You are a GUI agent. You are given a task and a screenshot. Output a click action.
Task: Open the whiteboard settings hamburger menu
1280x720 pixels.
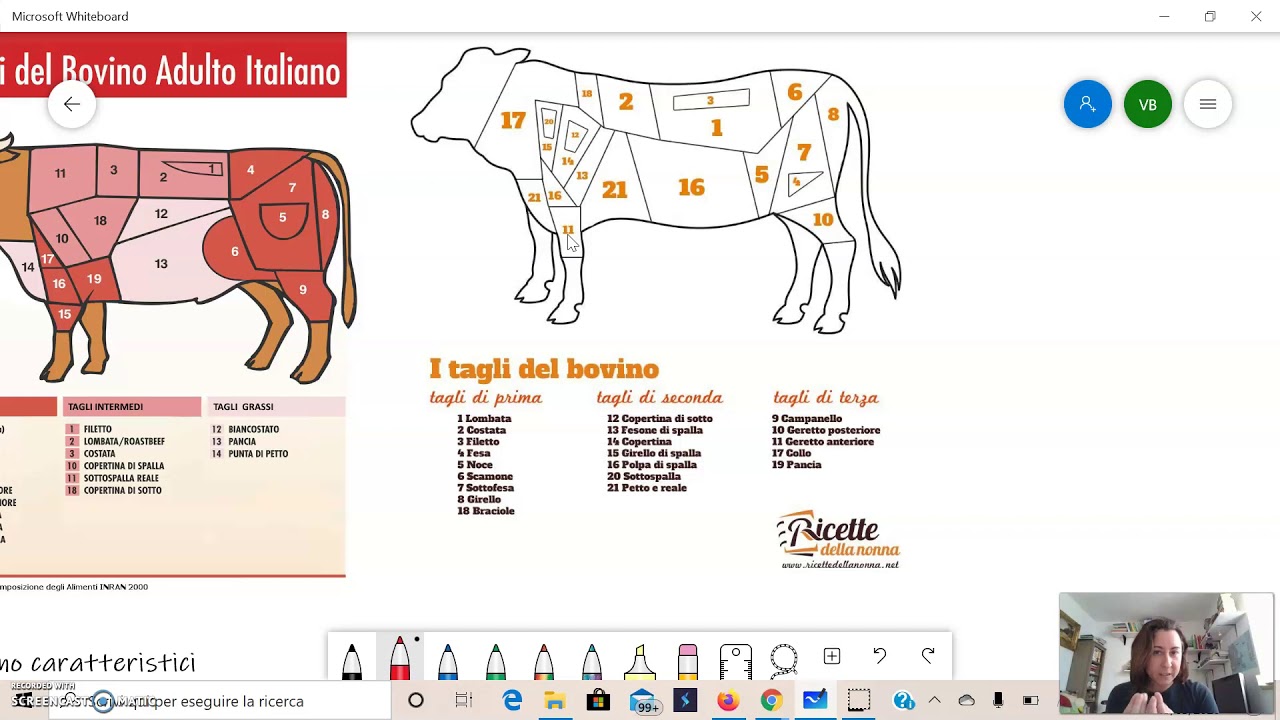coord(1208,104)
